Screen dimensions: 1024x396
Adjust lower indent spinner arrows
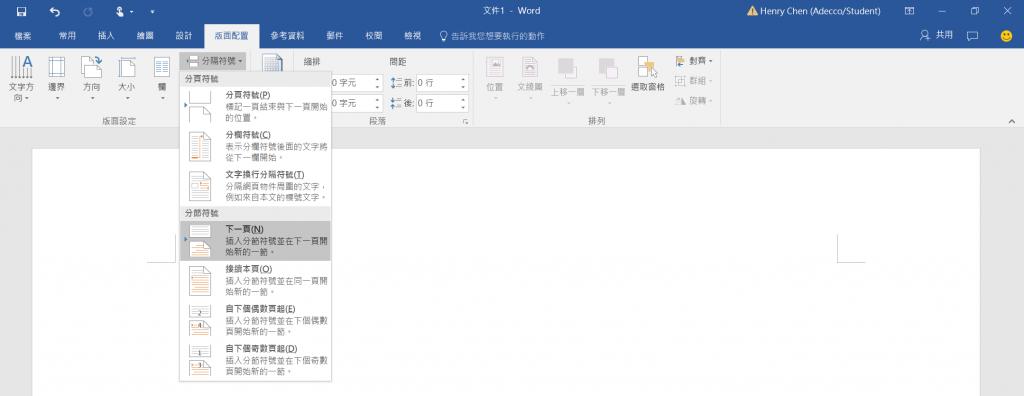[x=377, y=103]
